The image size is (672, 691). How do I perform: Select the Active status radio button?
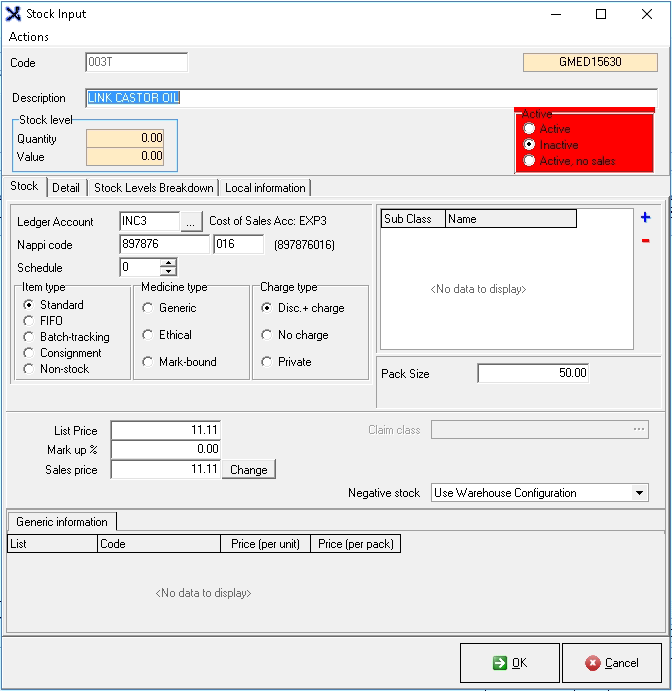pos(529,129)
